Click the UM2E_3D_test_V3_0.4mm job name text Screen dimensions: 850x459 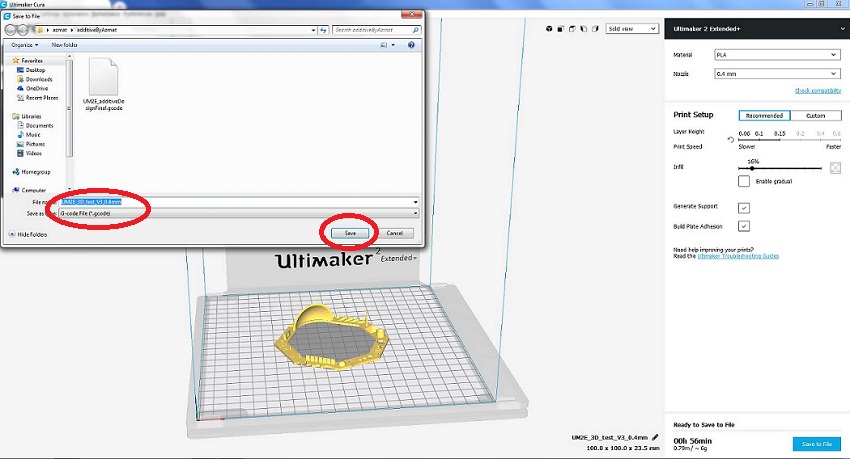[609, 437]
